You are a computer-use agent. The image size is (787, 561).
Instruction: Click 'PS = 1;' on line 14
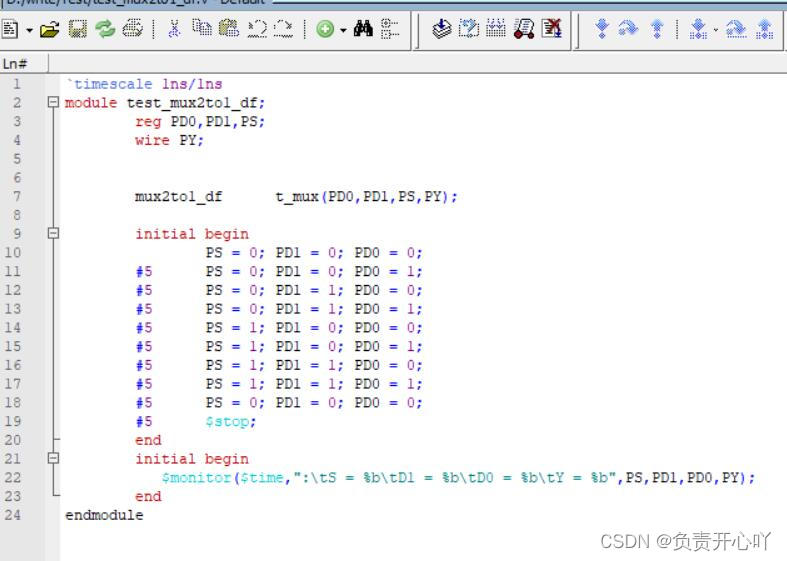click(x=235, y=328)
